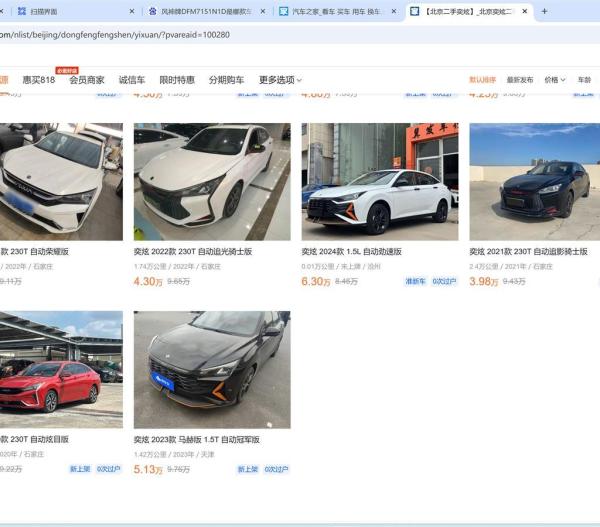Select the 限时特惠 filter
The height and width of the screenshot is (527, 600).
[177, 80]
